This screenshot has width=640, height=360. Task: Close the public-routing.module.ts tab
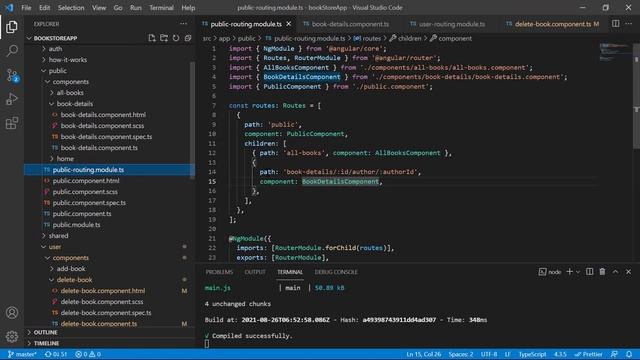pos(289,24)
